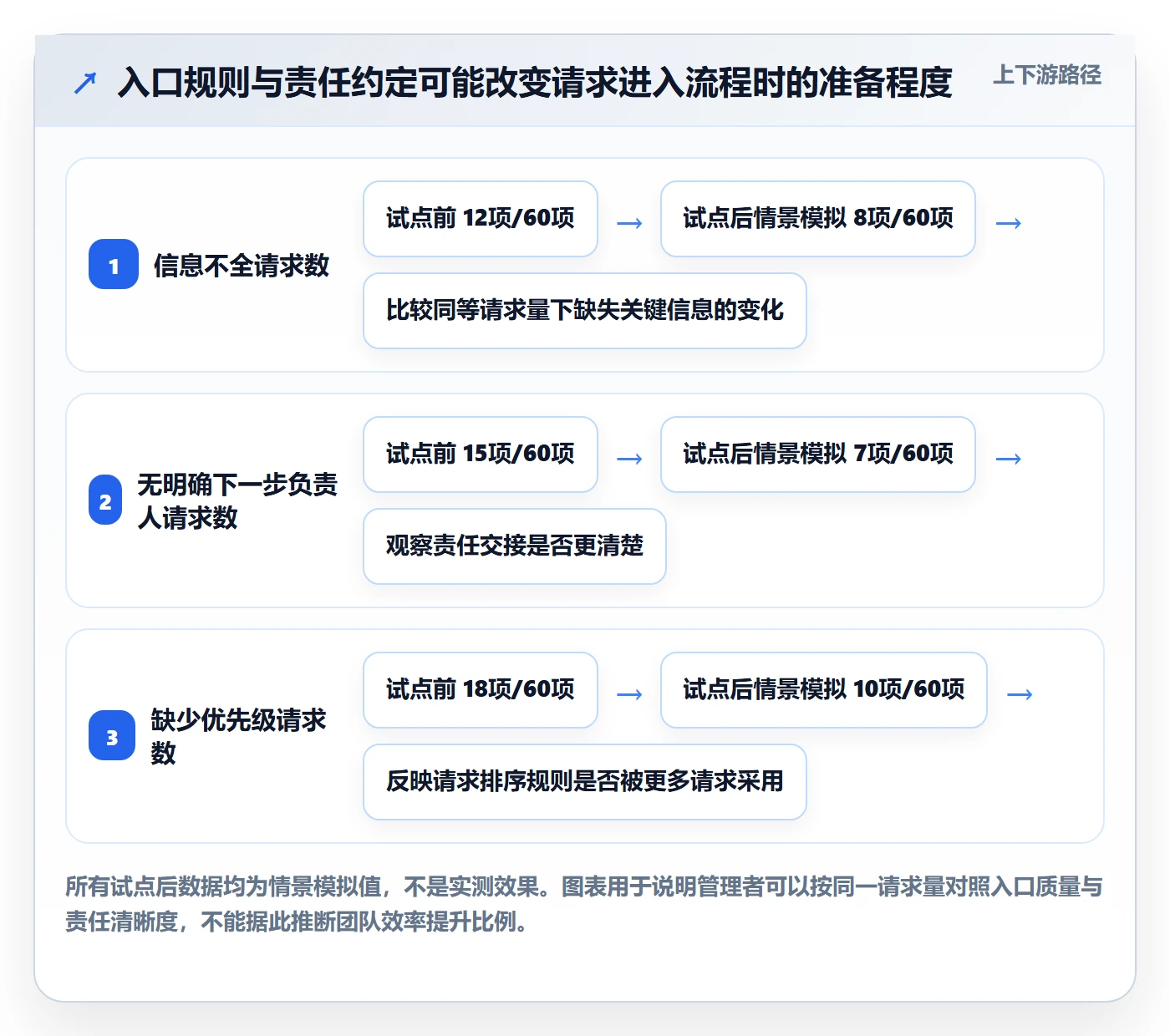The width and height of the screenshot is (1170, 1036).
Task: Click the title 入口规则与责任约定 heading
Action: pos(535,82)
